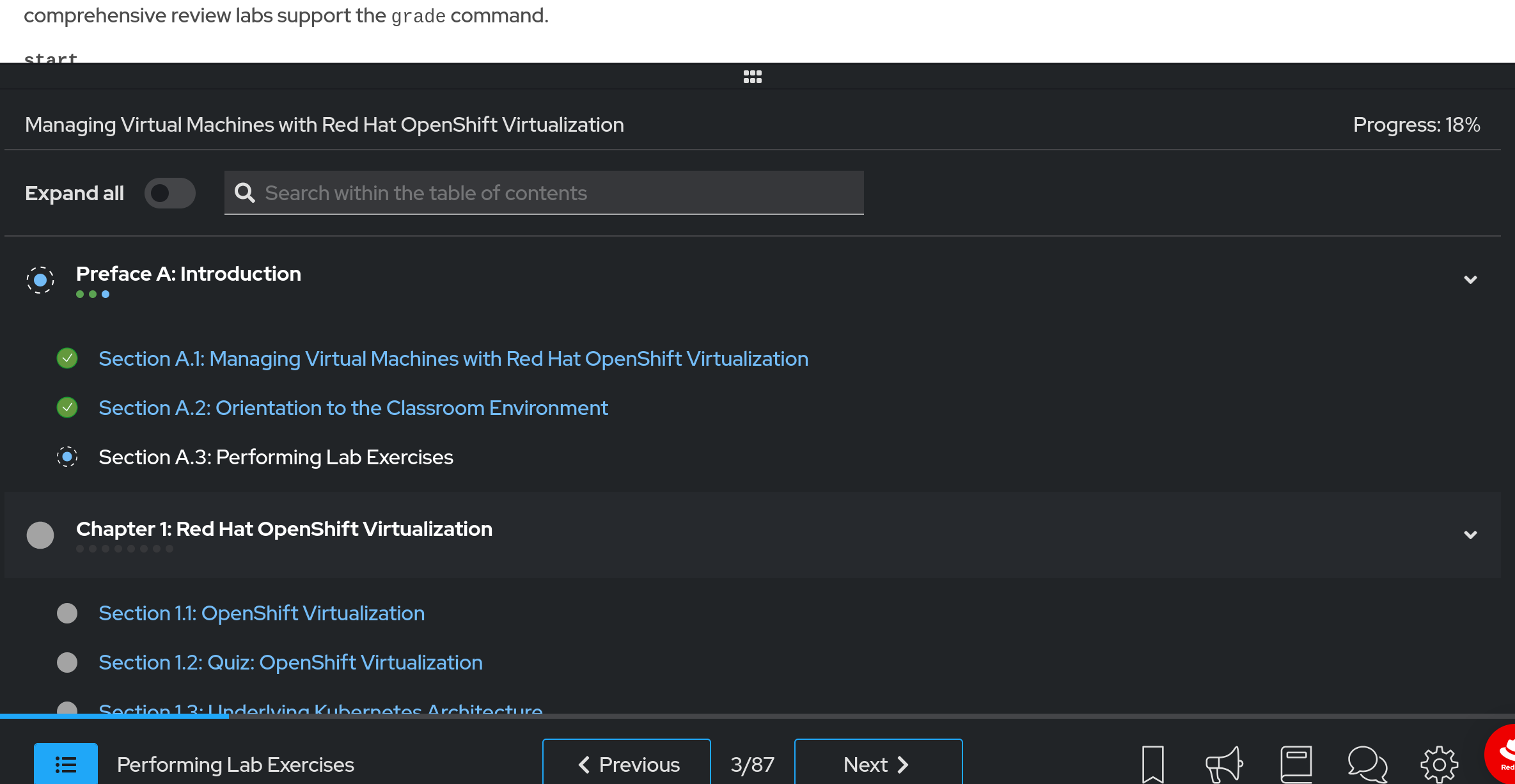Select Section A.3: Performing Lab Exercises
The height and width of the screenshot is (784, 1515).
[276, 457]
